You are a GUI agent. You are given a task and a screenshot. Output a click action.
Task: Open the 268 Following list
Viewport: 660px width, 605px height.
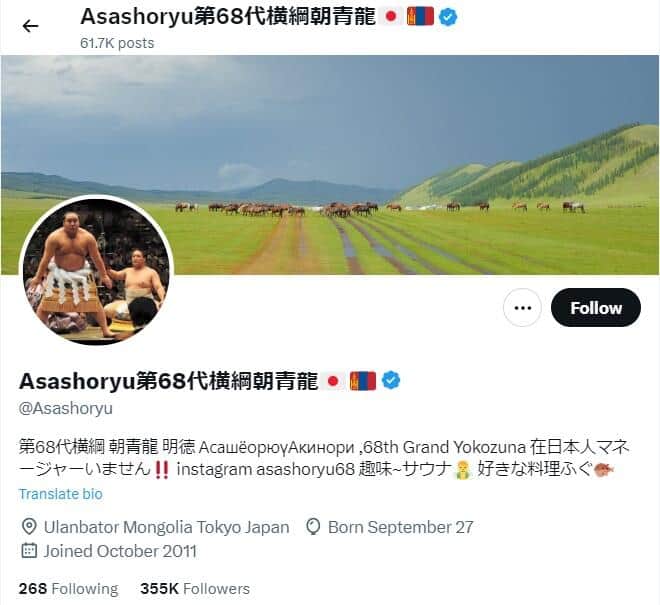pyautogui.click(x=69, y=588)
